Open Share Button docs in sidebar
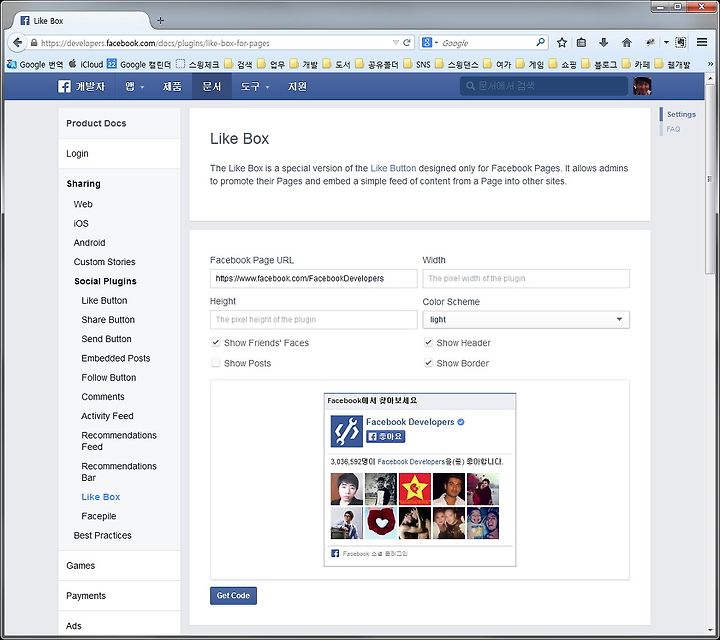 coord(108,320)
